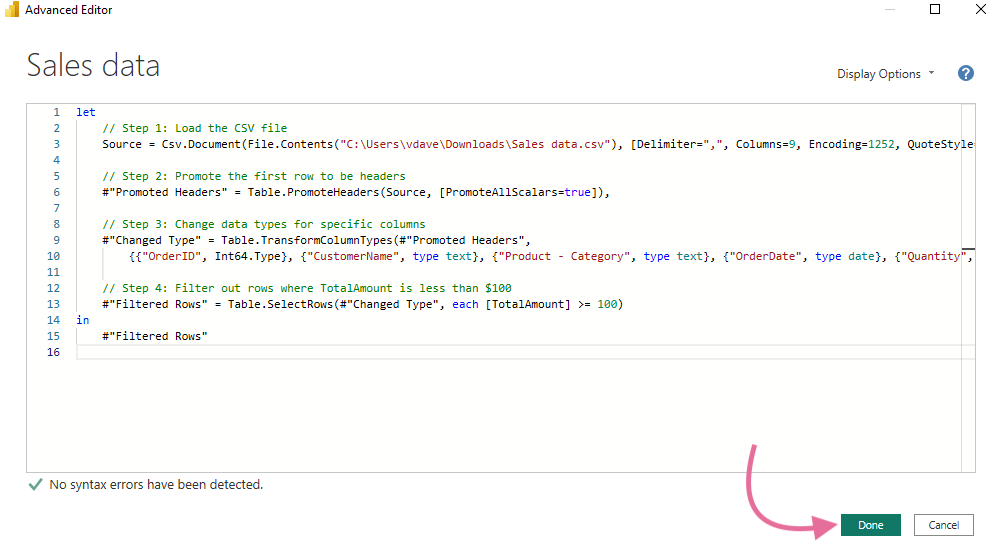Click the Done button
999x547 pixels.
pos(870,525)
